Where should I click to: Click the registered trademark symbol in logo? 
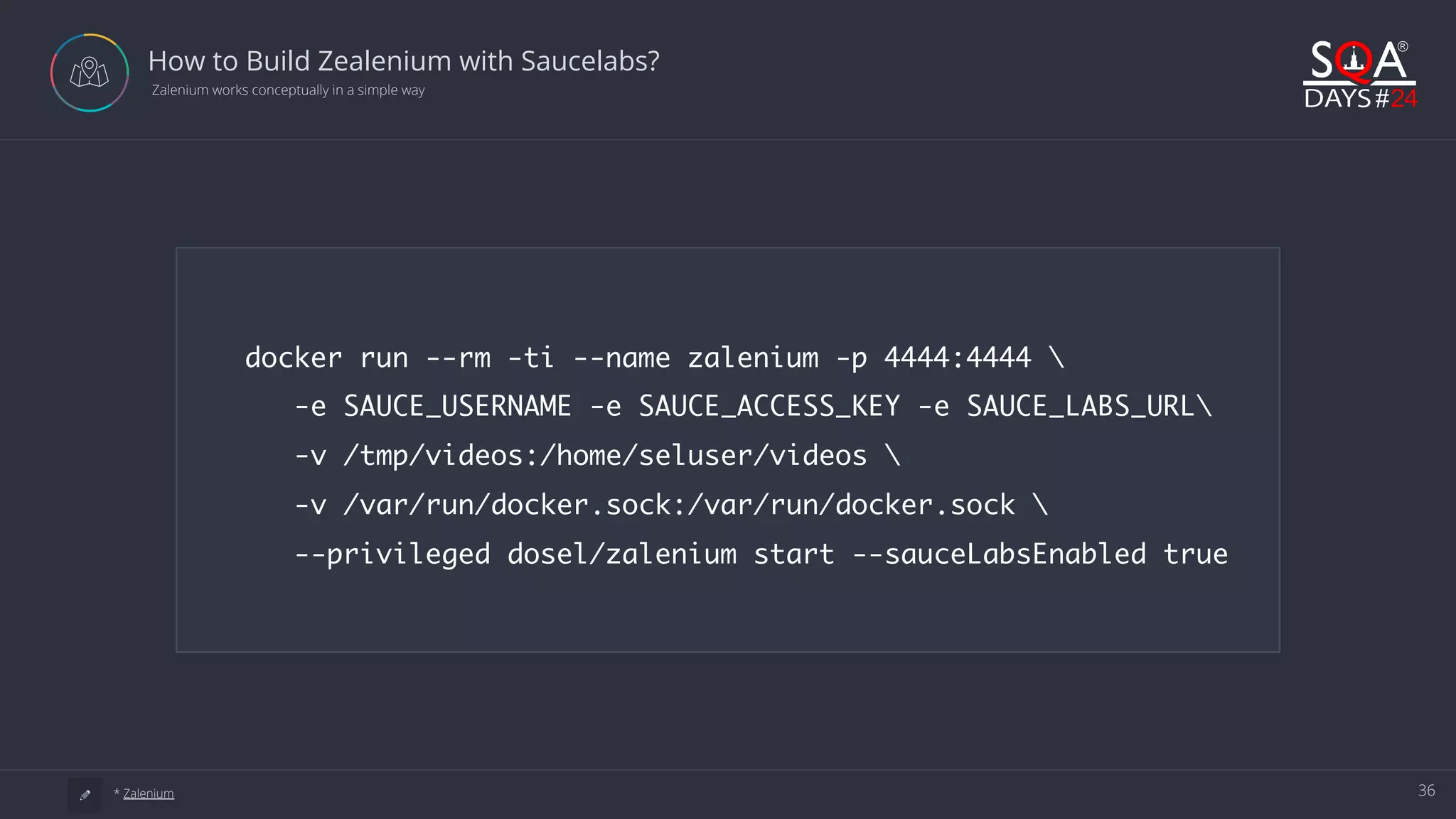1403,47
